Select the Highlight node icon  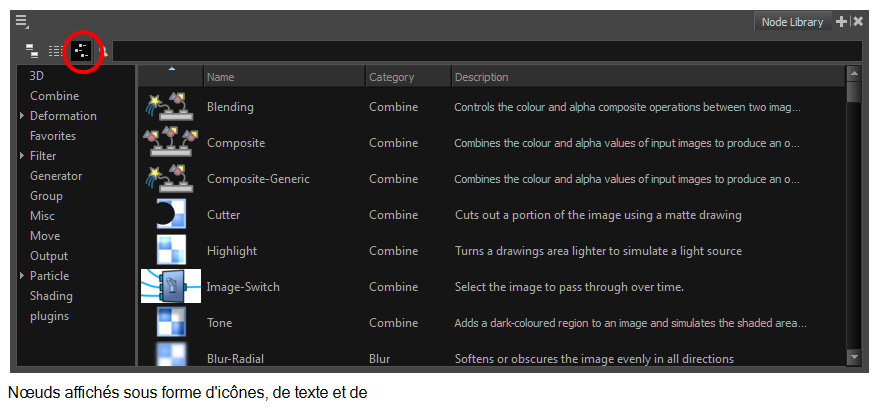(x=170, y=251)
